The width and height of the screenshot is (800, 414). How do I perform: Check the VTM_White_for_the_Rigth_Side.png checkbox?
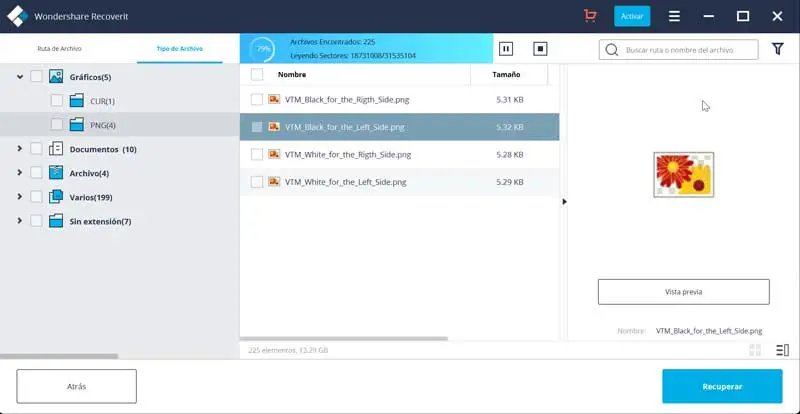coord(257,154)
